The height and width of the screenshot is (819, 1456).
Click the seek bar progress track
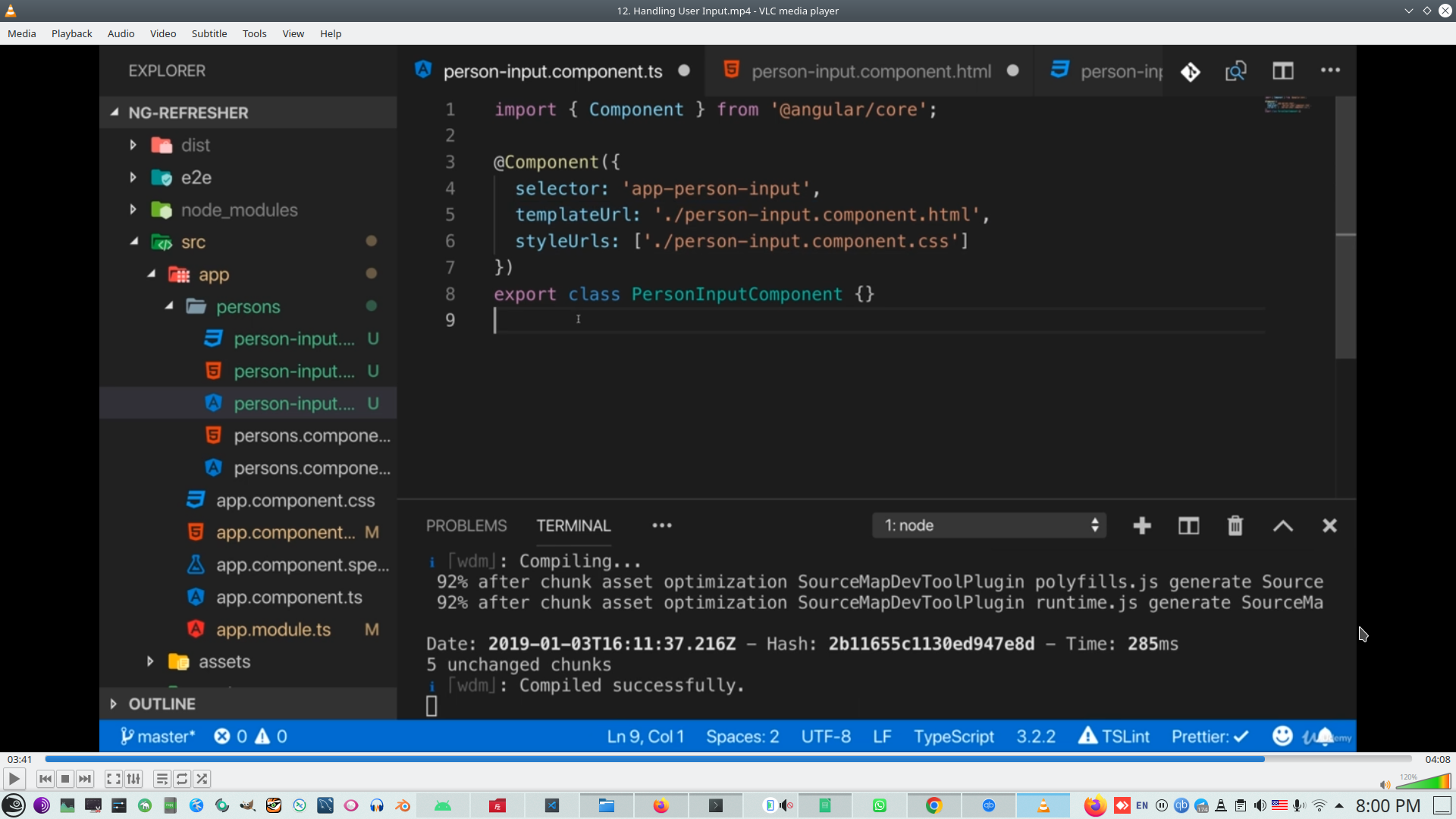click(728, 759)
